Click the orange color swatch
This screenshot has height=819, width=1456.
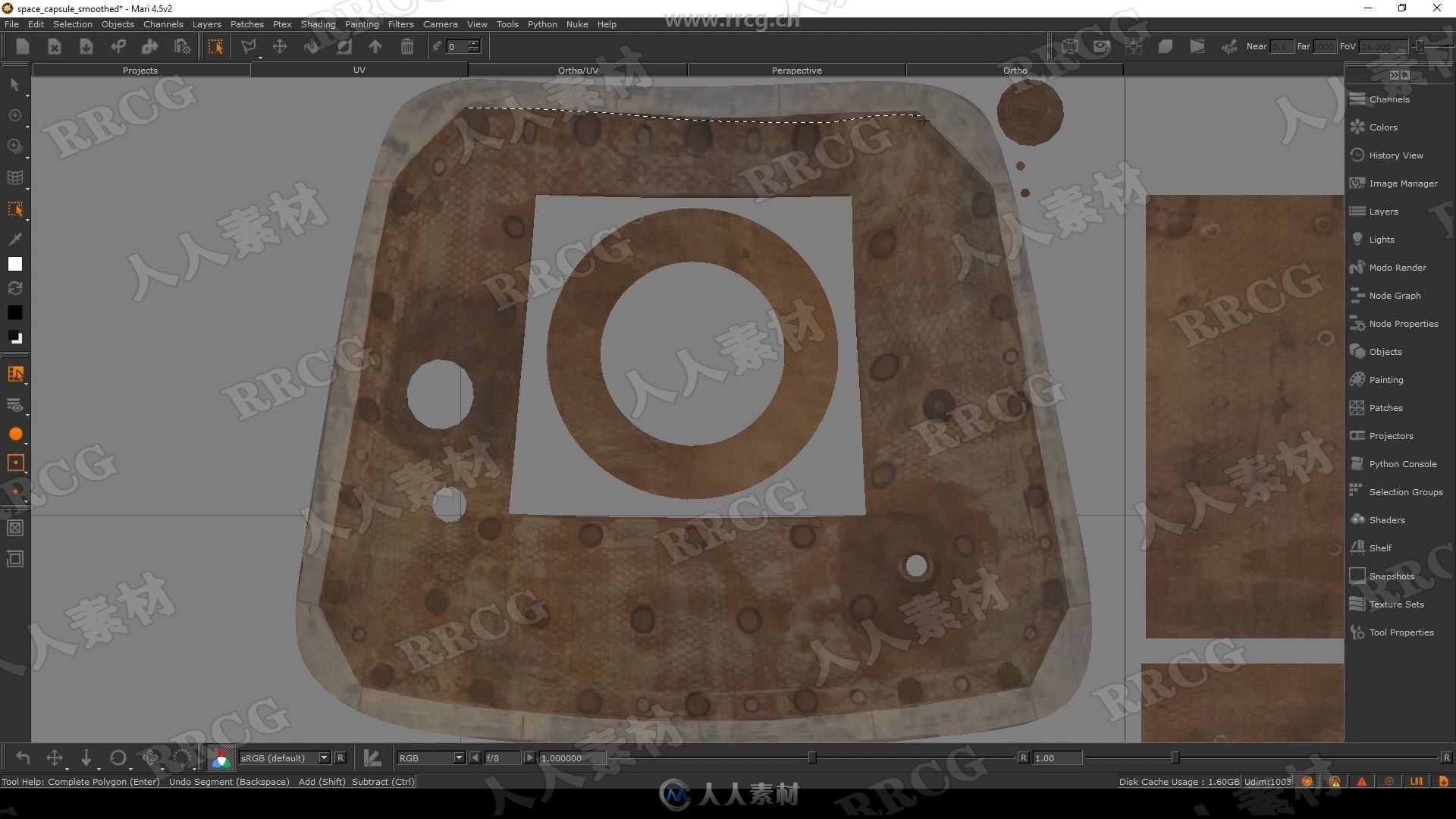(14, 433)
